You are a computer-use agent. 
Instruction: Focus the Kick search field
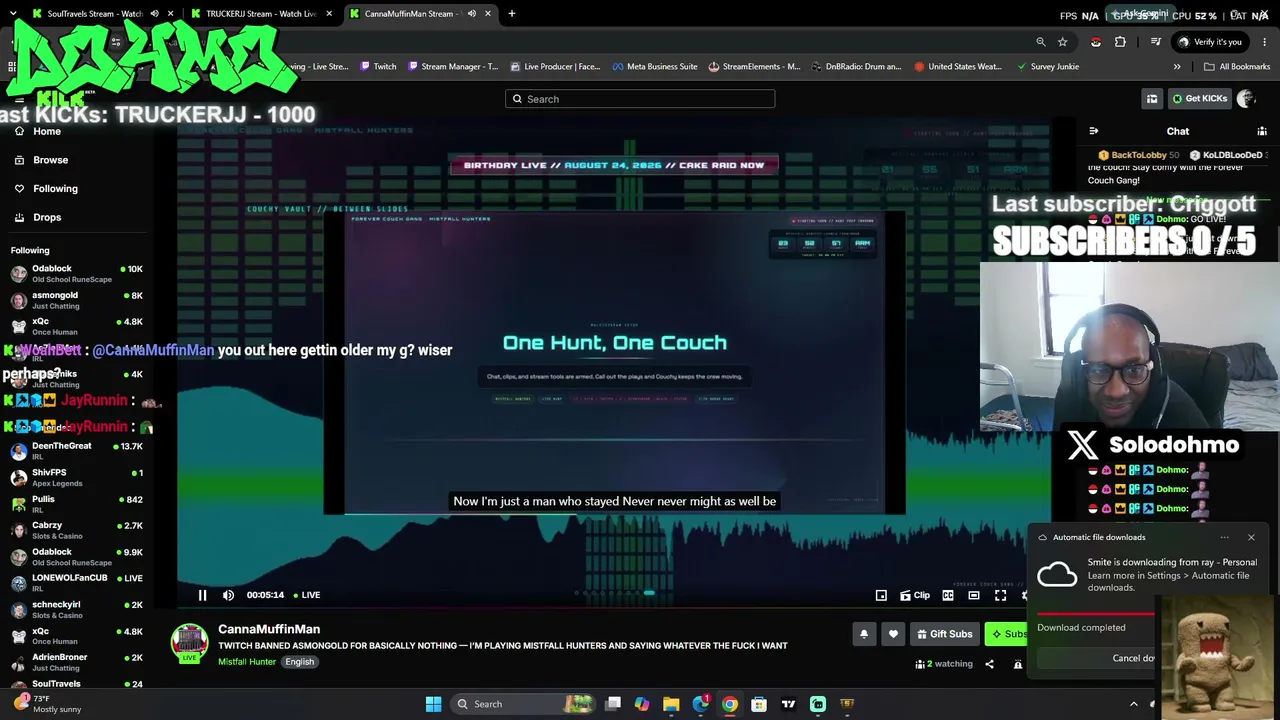pos(640,99)
